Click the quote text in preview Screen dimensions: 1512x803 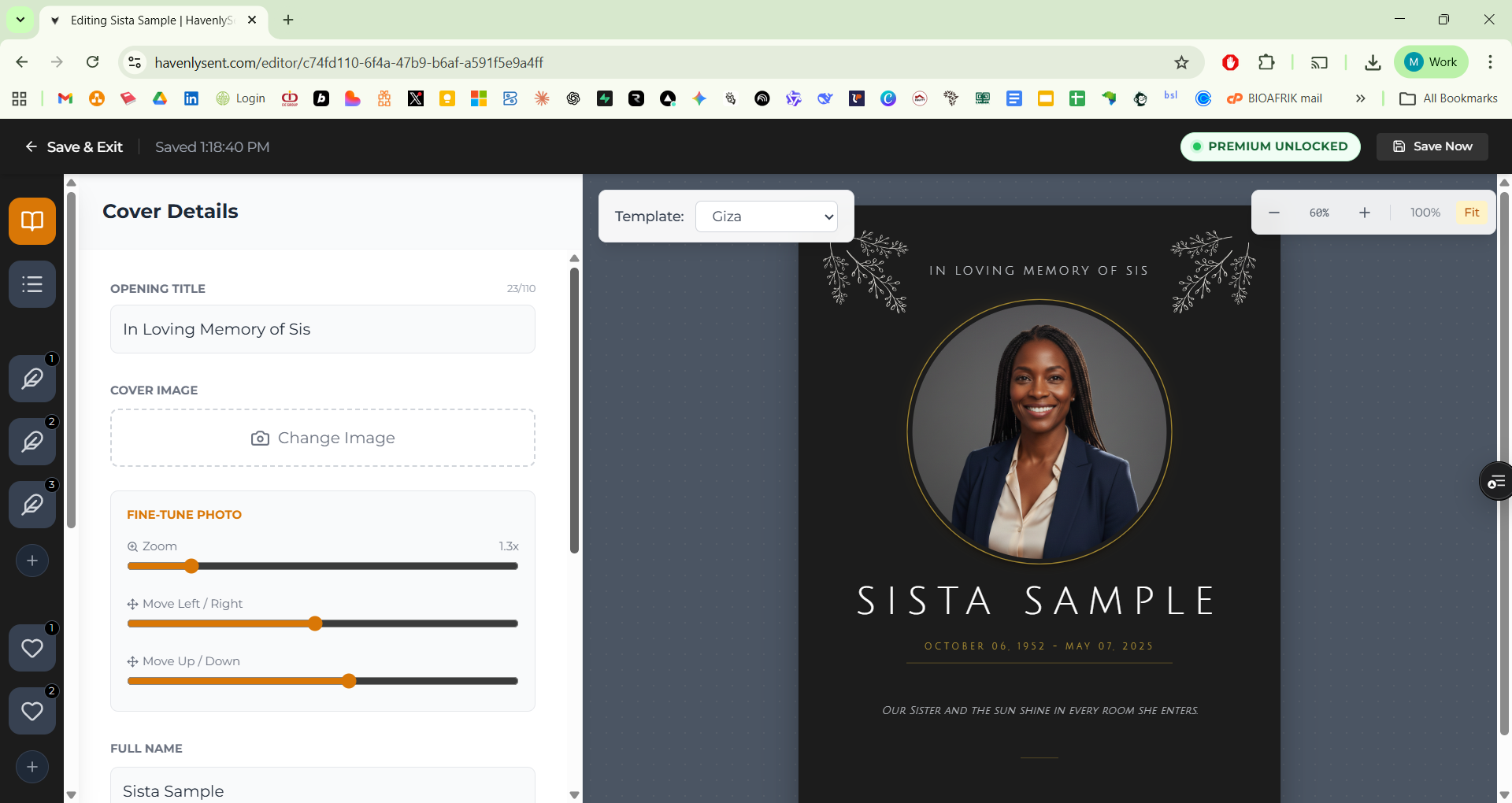1039,711
